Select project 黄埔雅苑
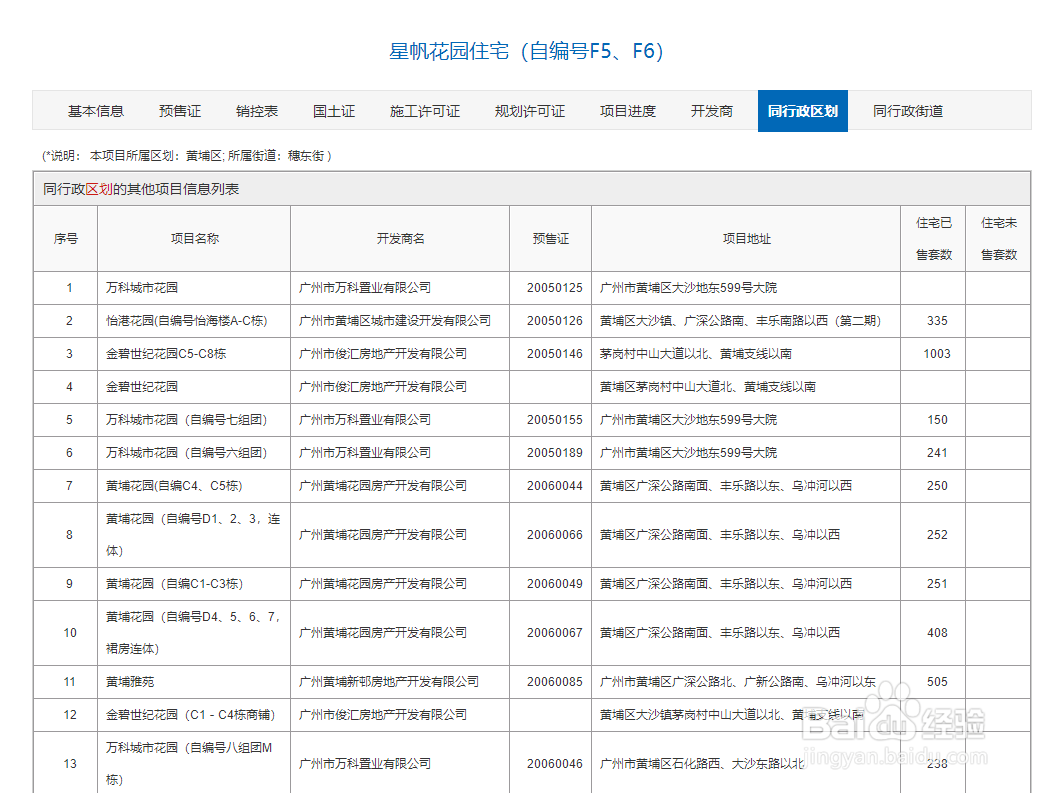This screenshot has height=793, width=1045. point(130,682)
